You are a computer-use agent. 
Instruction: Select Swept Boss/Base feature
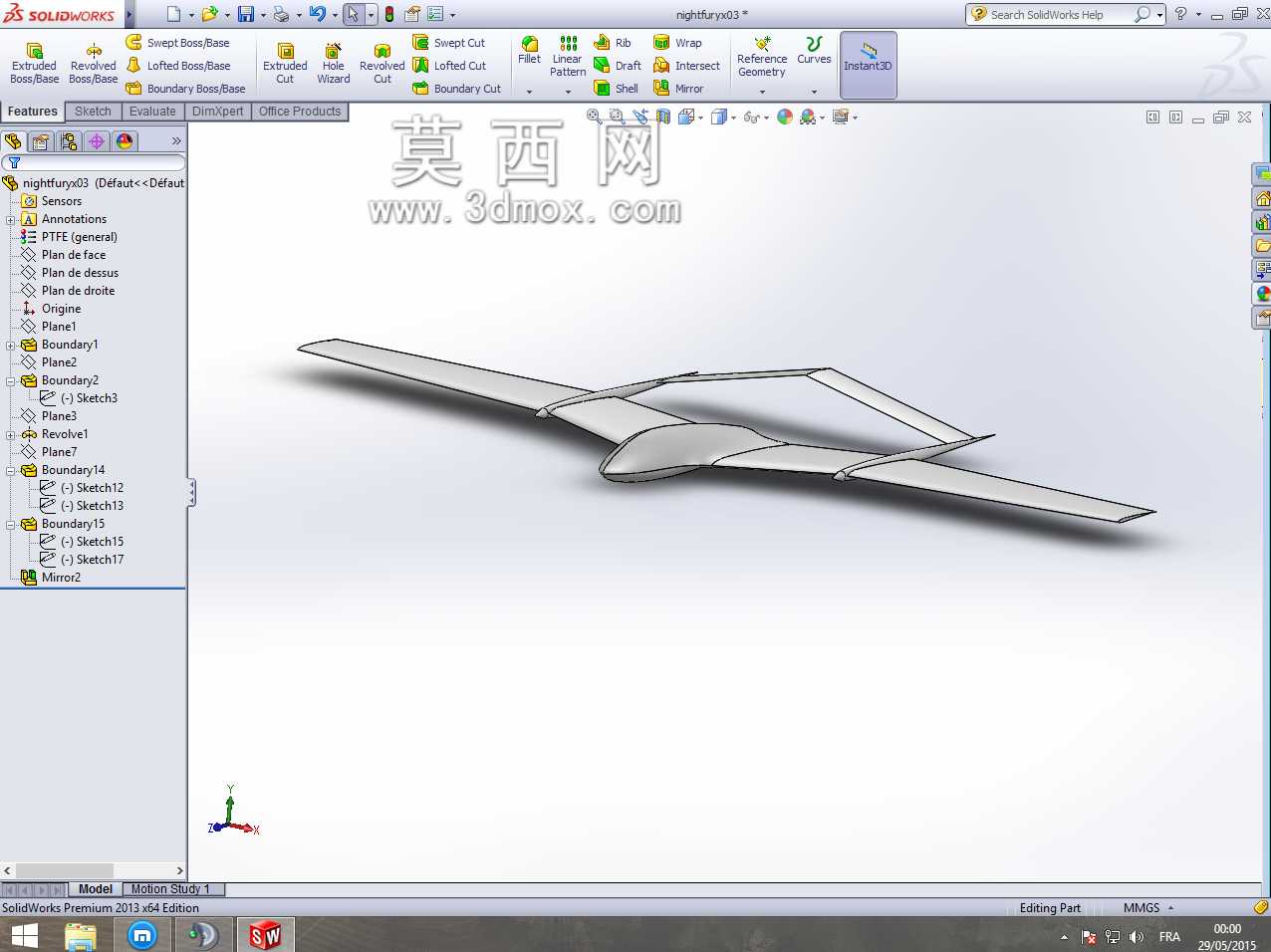177,43
